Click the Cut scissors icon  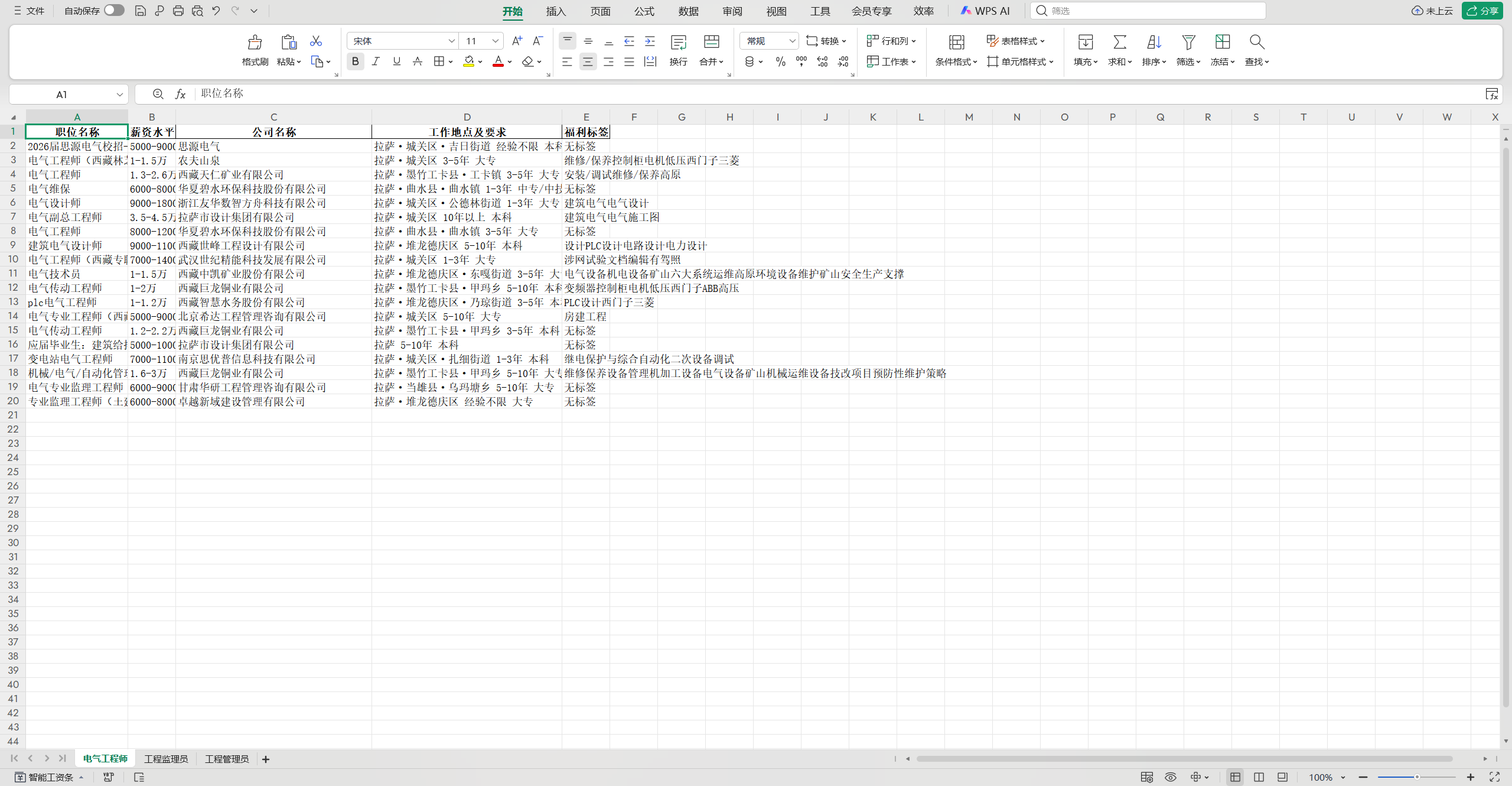click(316, 41)
